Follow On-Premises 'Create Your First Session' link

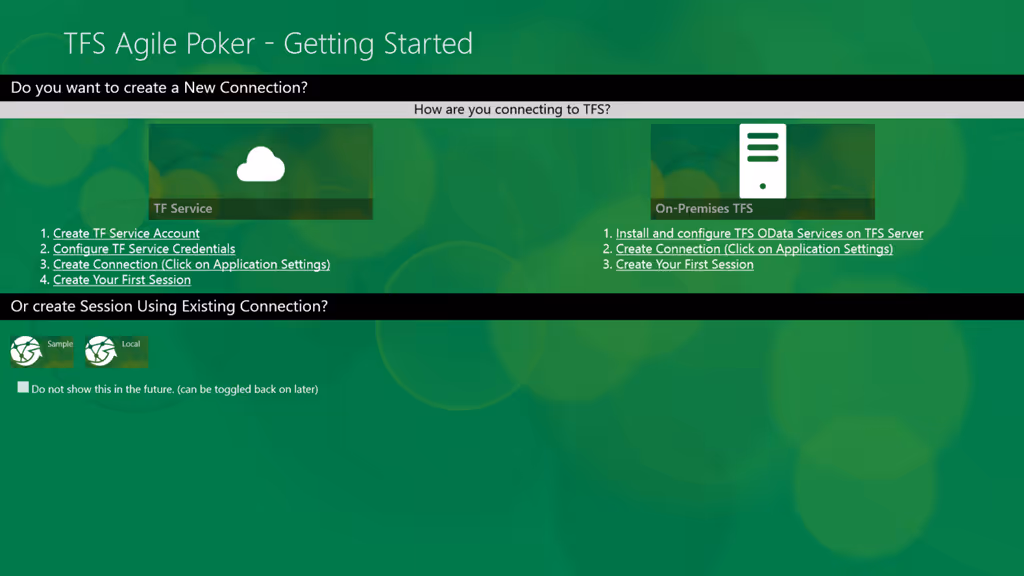[684, 264]
